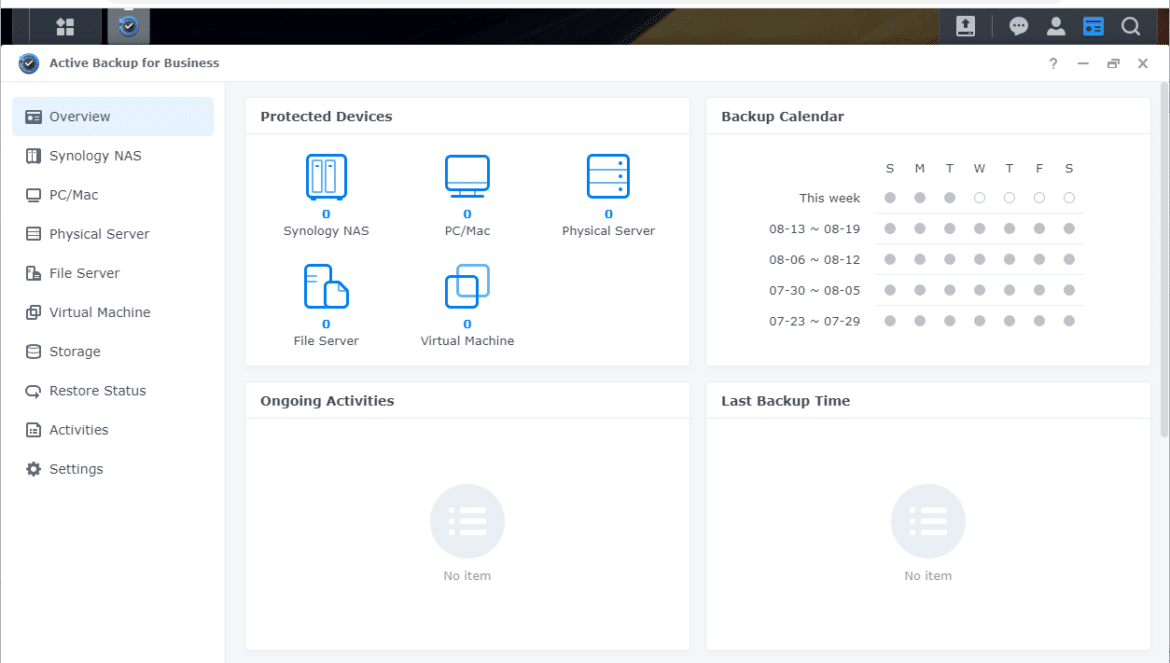This screenshot has width=1170, height=663.
Task: Click the "08-13 ~ 08-19" week label
Action: click(815, 229)
